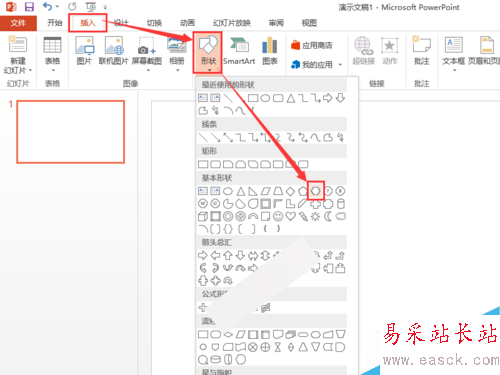Open the 审阅 review tab

(276, 23)
